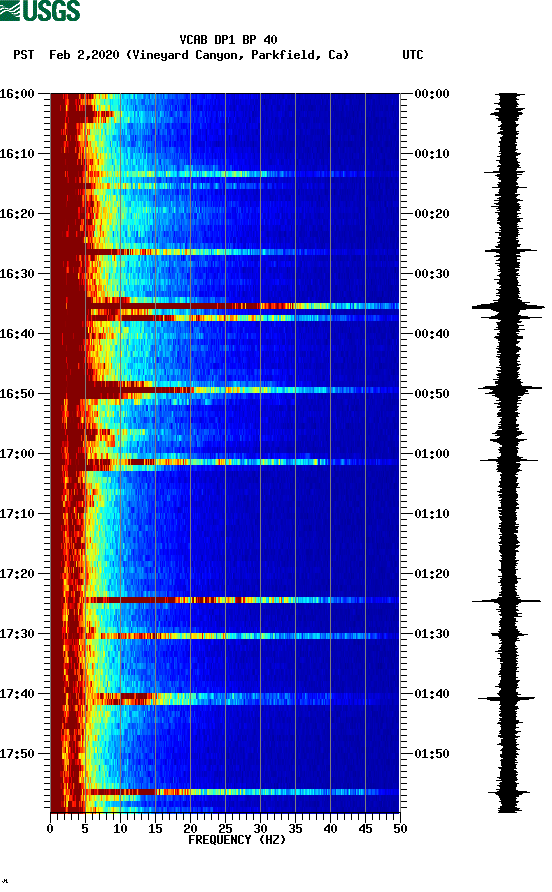Click the 20 Hz frequency axis label
Viewport: 552px width, 892px height.
[190, 828]
